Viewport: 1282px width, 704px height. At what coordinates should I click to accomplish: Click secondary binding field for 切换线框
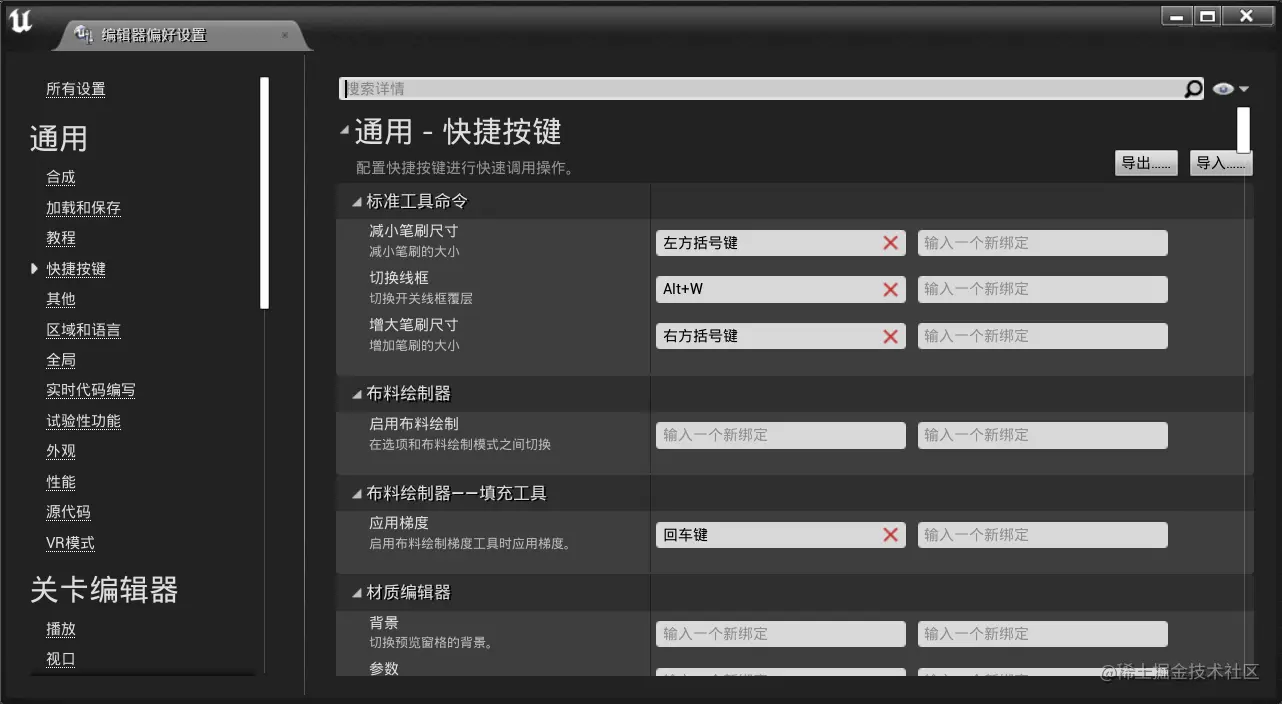[1043, 289]
